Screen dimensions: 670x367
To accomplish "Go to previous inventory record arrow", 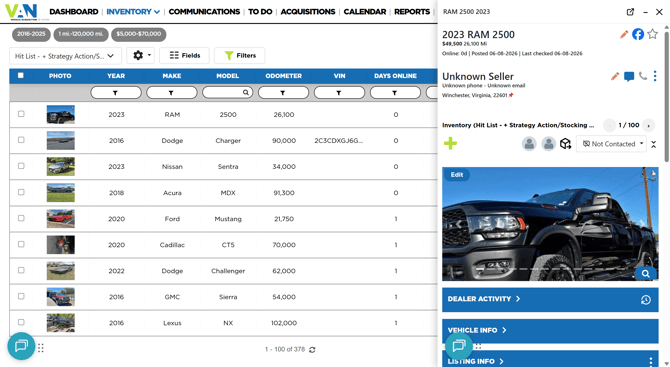I will point(609,125).
